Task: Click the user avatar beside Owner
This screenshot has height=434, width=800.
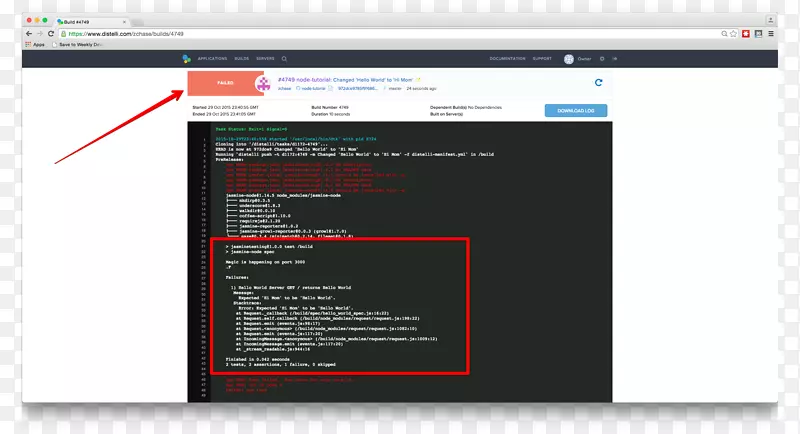Action: point(569,59)
